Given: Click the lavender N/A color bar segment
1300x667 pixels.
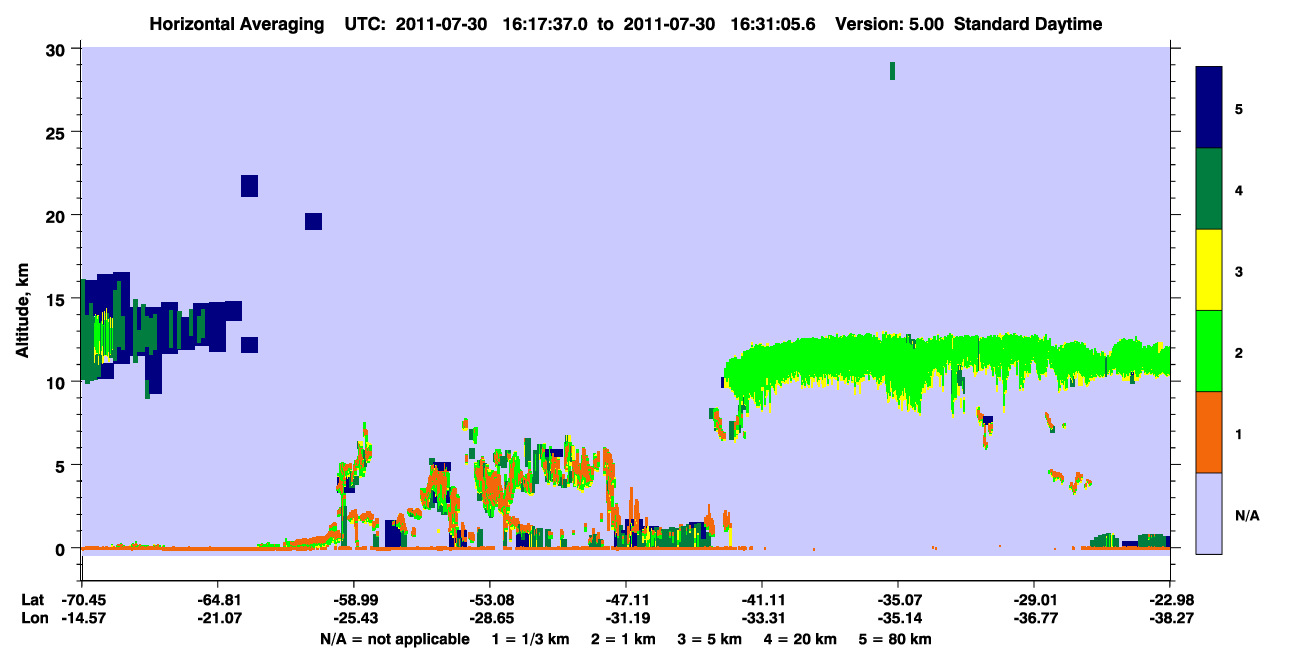Looking at the screenshot, I should [x=1209, y=513].
